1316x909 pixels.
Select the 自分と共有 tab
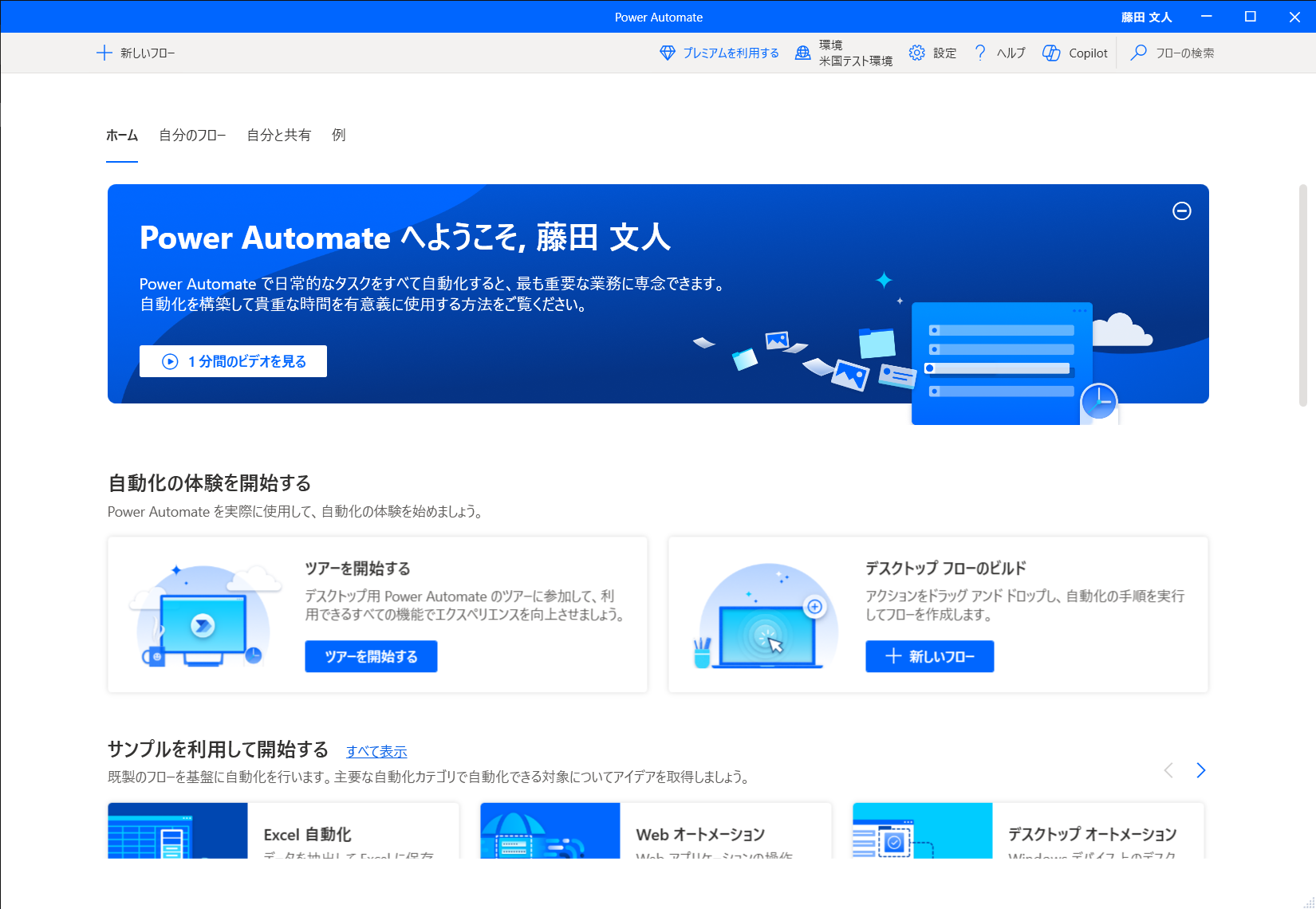click(x=278, y=135)
